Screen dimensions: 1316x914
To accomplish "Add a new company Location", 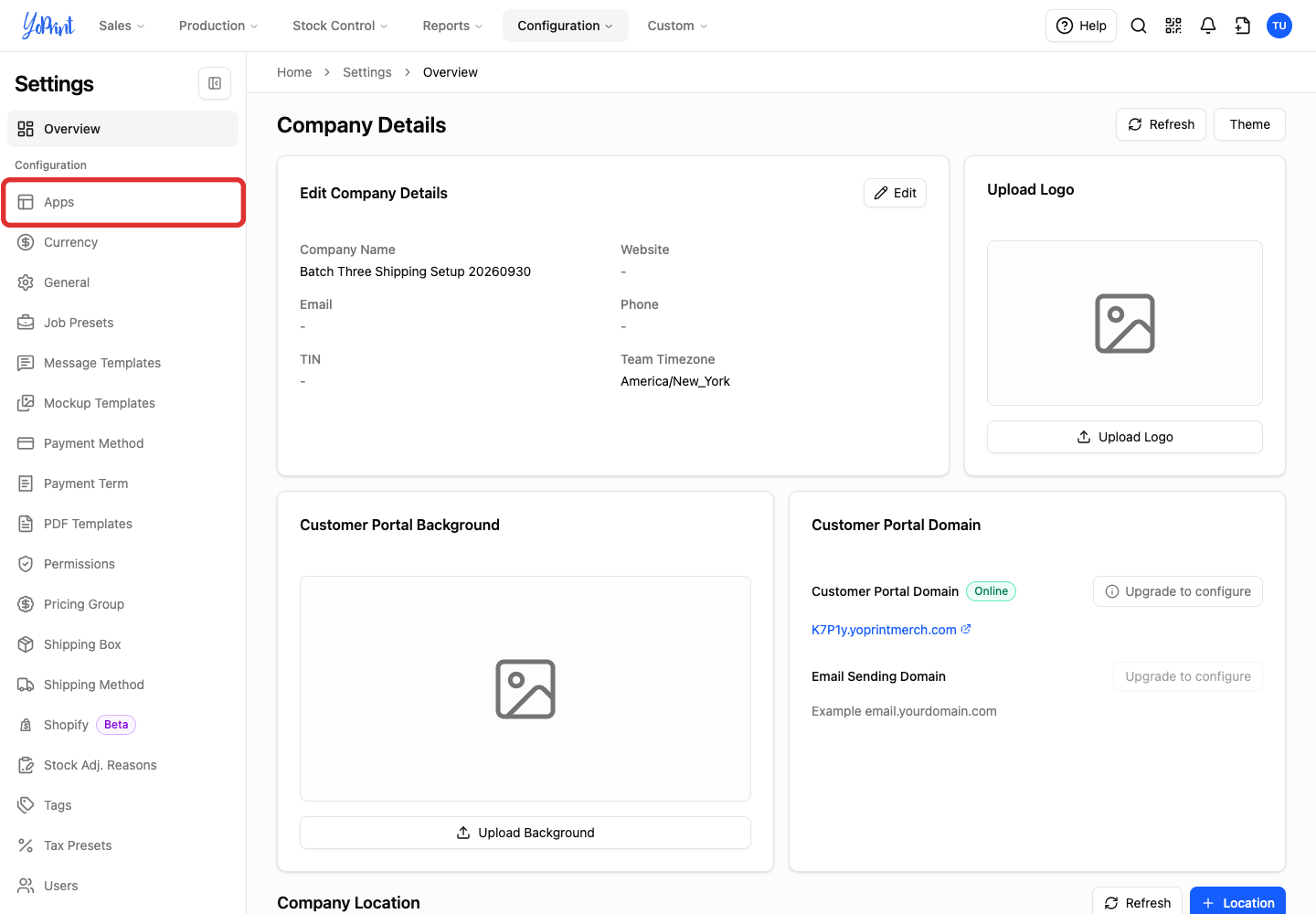I will click(1237, 902).
